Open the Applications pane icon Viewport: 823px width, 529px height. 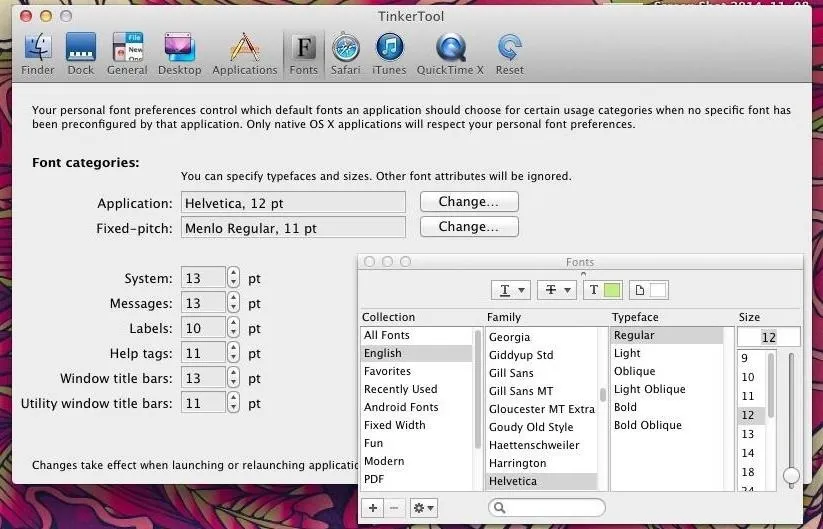coord(245,54)
